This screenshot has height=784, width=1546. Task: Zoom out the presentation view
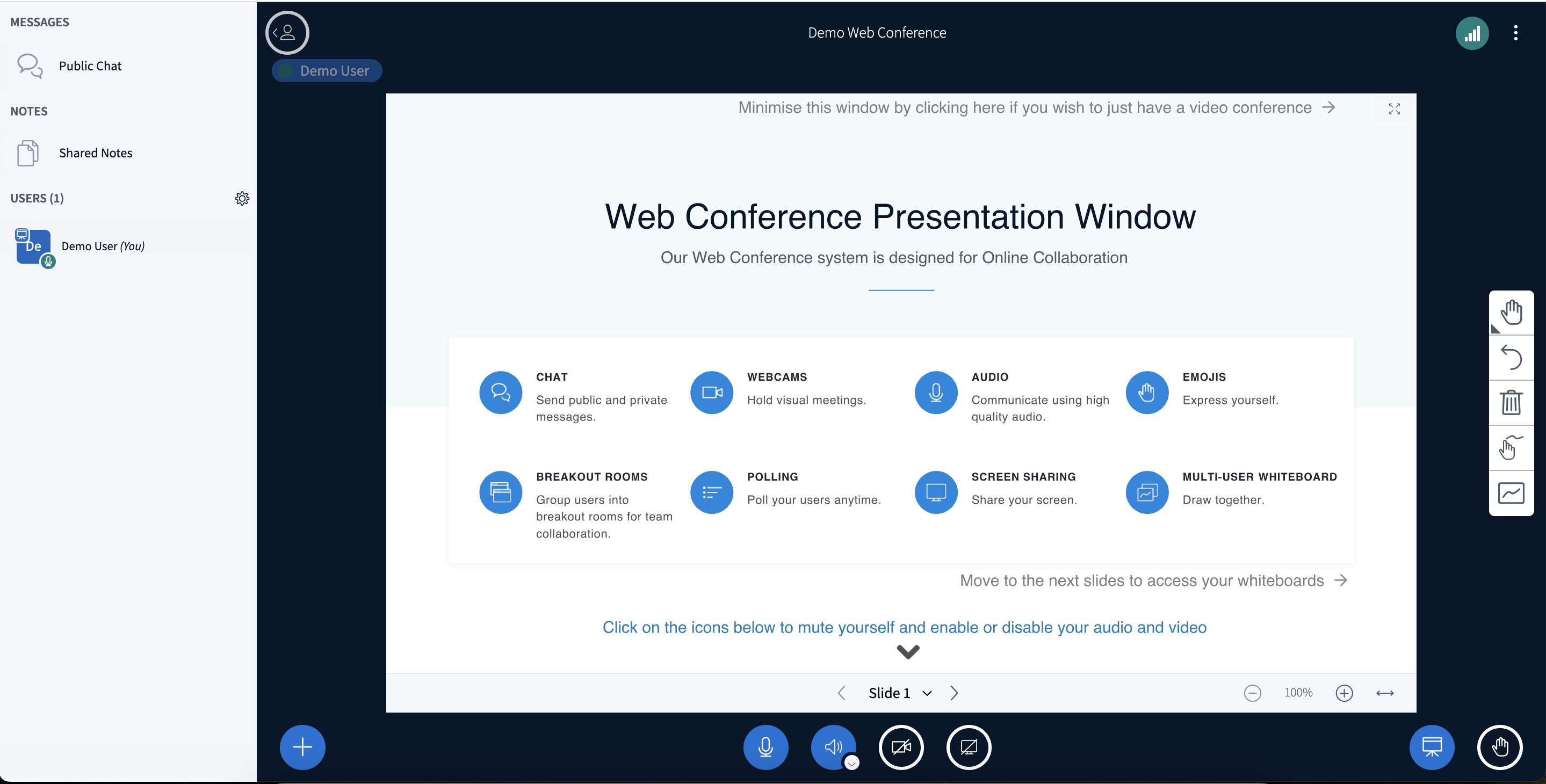point(1253,693)
